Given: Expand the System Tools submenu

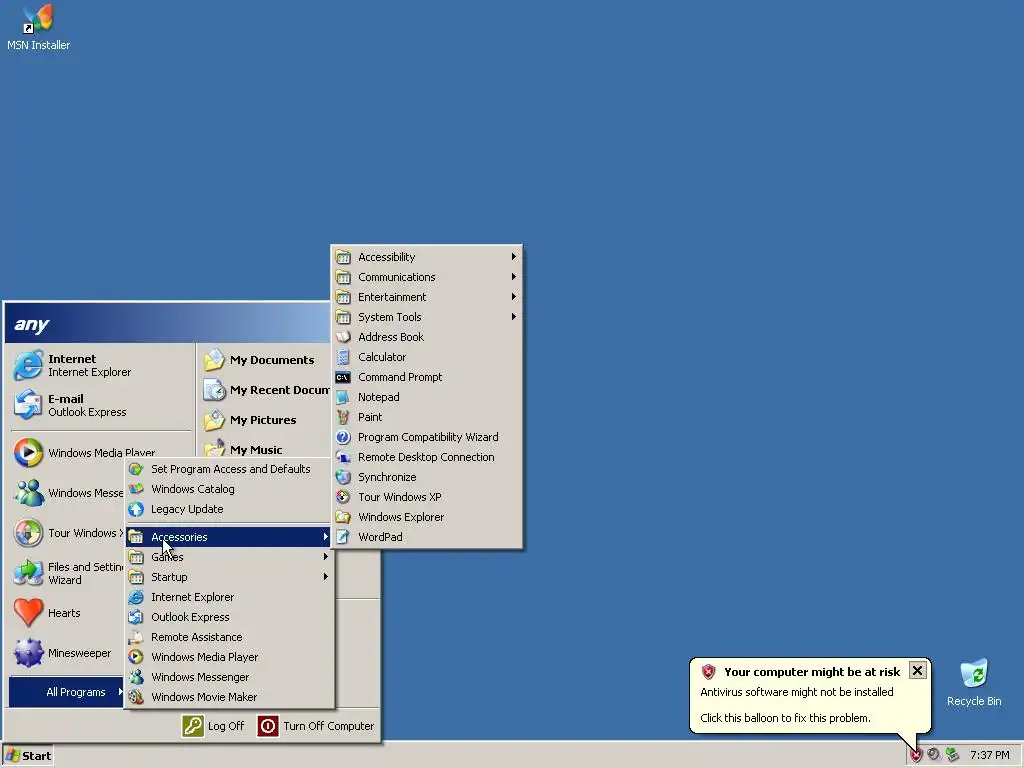Looking at the screenshot, I should pyautogui.click(x=426, y=317).
